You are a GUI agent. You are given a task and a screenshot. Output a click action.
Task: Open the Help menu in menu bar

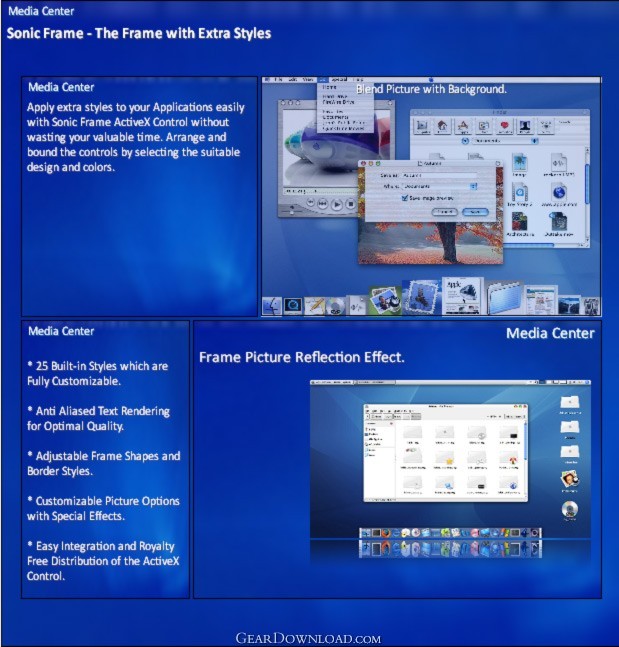coord(359,79)
